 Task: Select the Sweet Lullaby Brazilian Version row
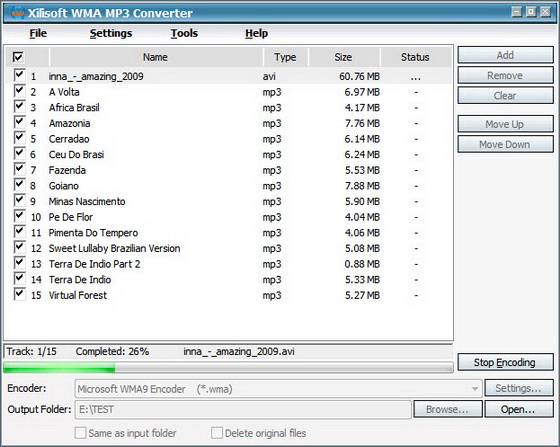229,248
